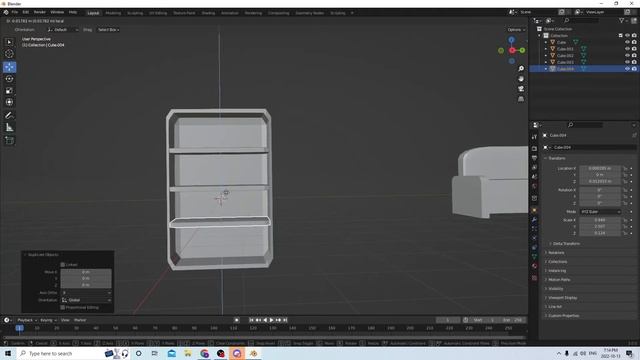The height and width of the screenshot is (360, 640).
Task: Open the Modifier properties wrench tab
Action: click(534, 220)
